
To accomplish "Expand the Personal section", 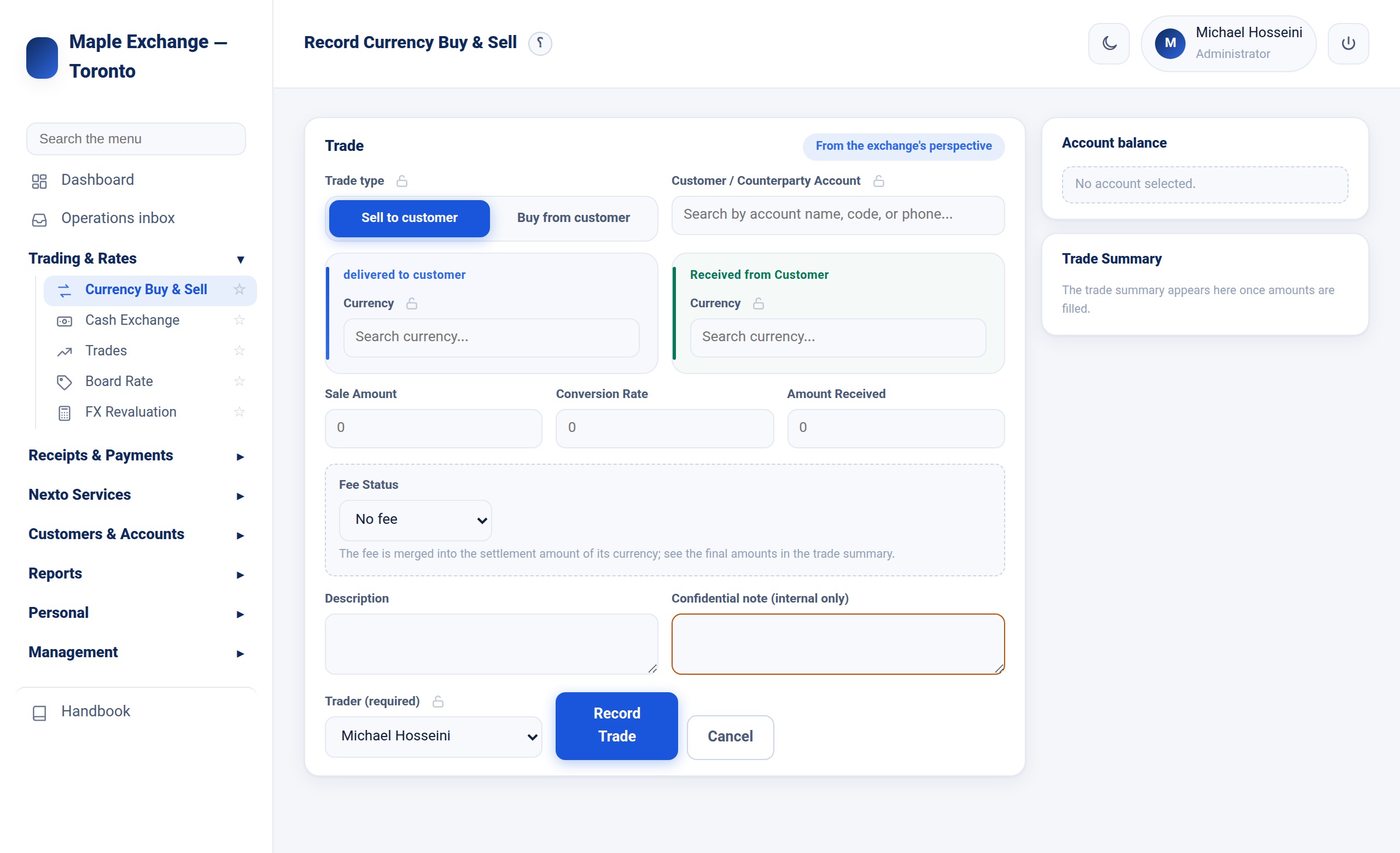I will [136, 613].
